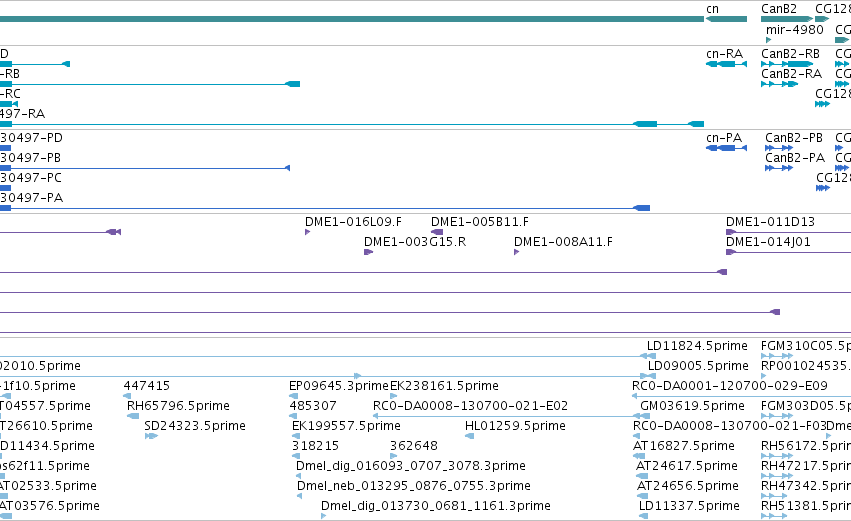Click the 30497-PC protein label

31,178
